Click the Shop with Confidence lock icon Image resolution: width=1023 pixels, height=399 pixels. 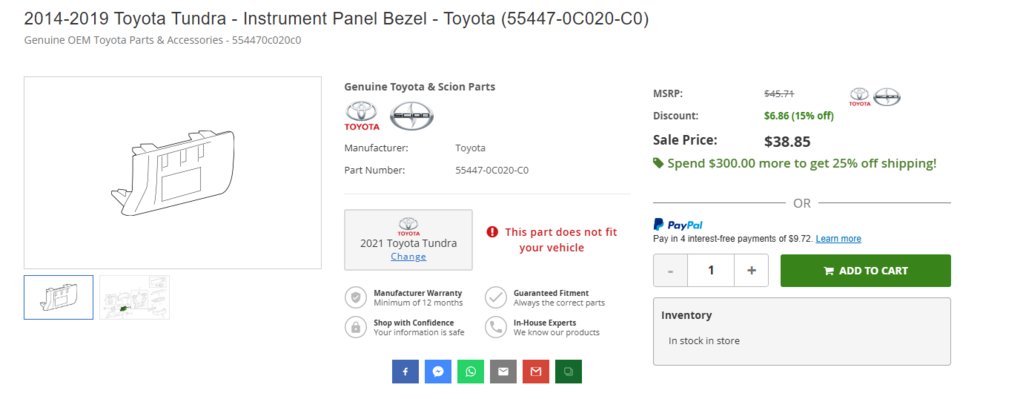[x=356, y=327]
